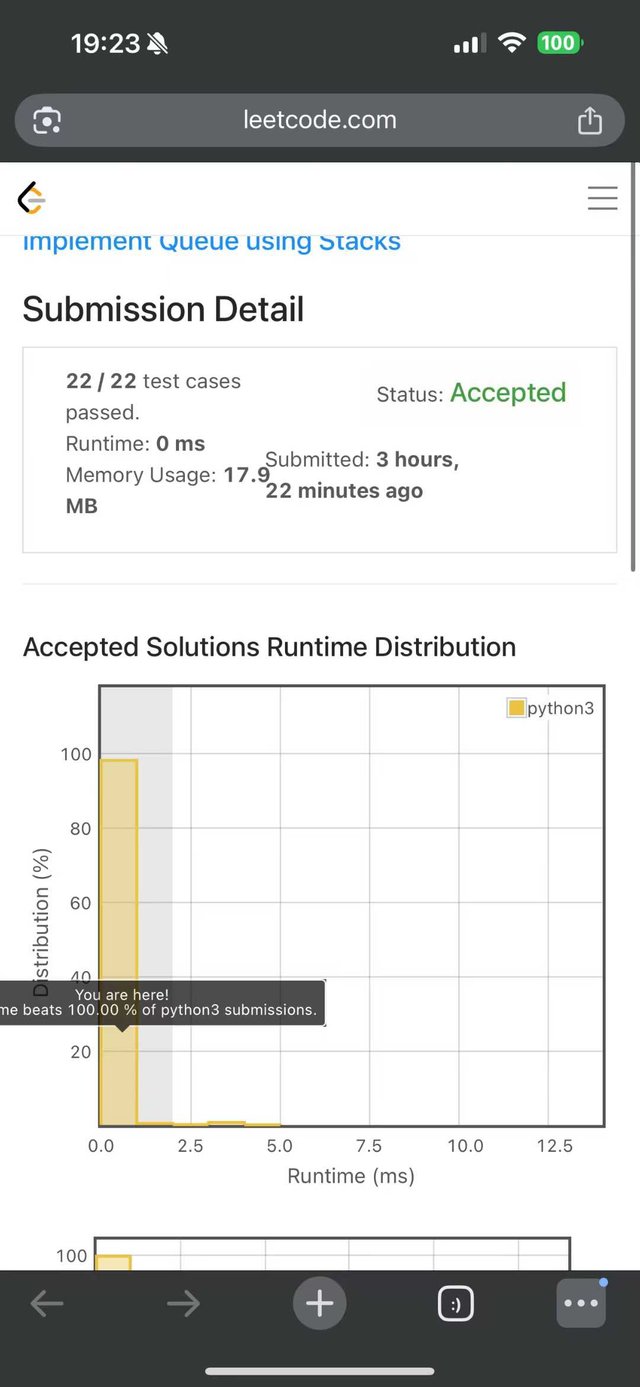Click the python3 legend label text
The width and height of the screenshot is (640, 1387).
[561, 708]
